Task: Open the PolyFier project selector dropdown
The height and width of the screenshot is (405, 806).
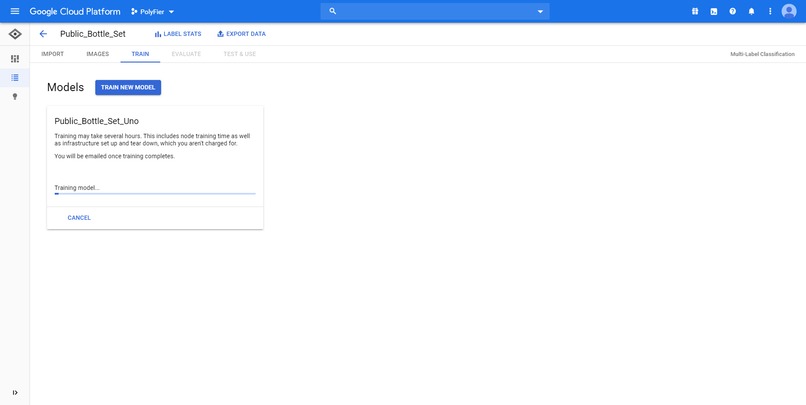Action: pyautogui.click(x=153, y=11)
